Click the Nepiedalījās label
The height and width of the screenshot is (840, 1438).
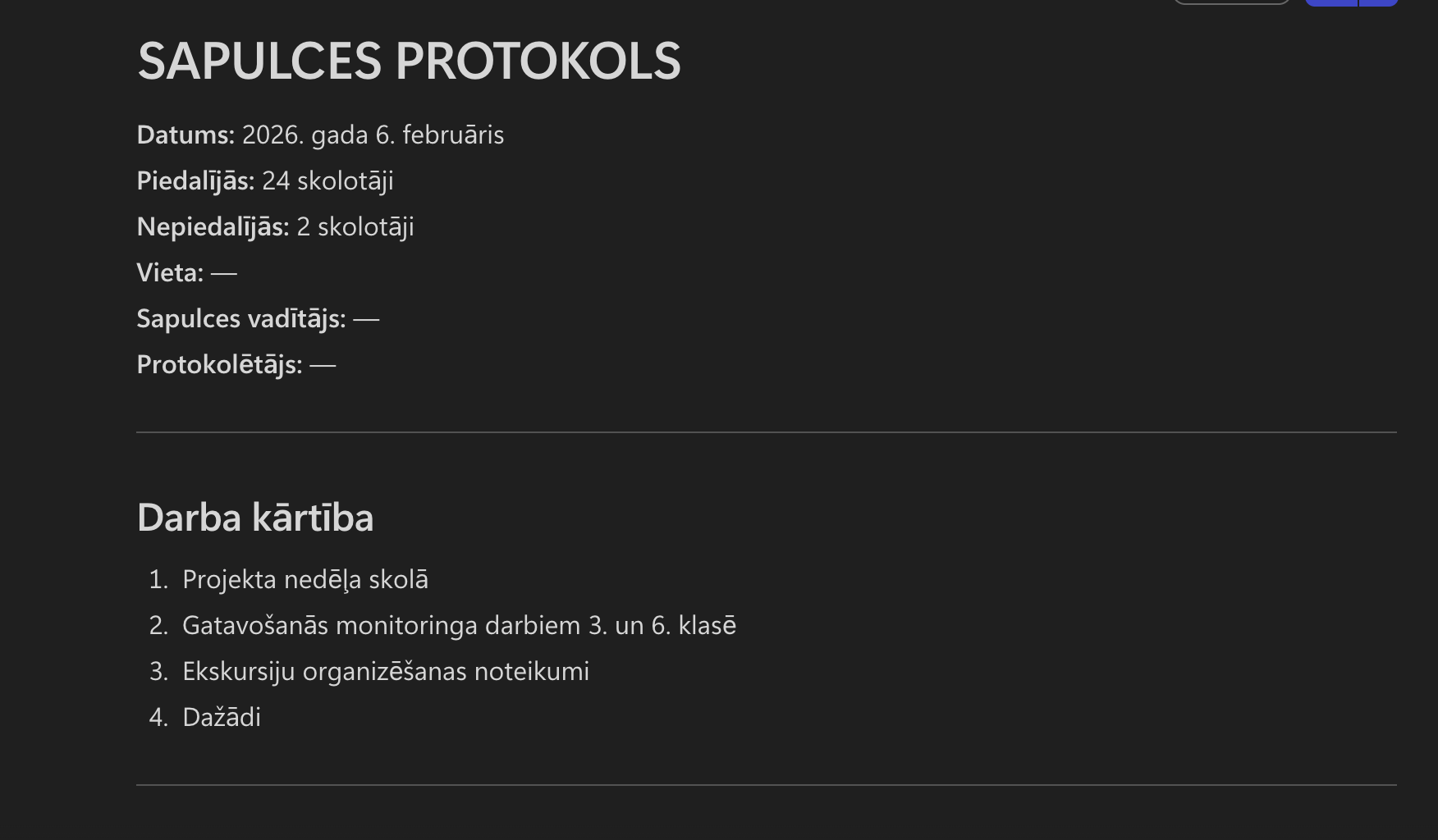[213, 226]
